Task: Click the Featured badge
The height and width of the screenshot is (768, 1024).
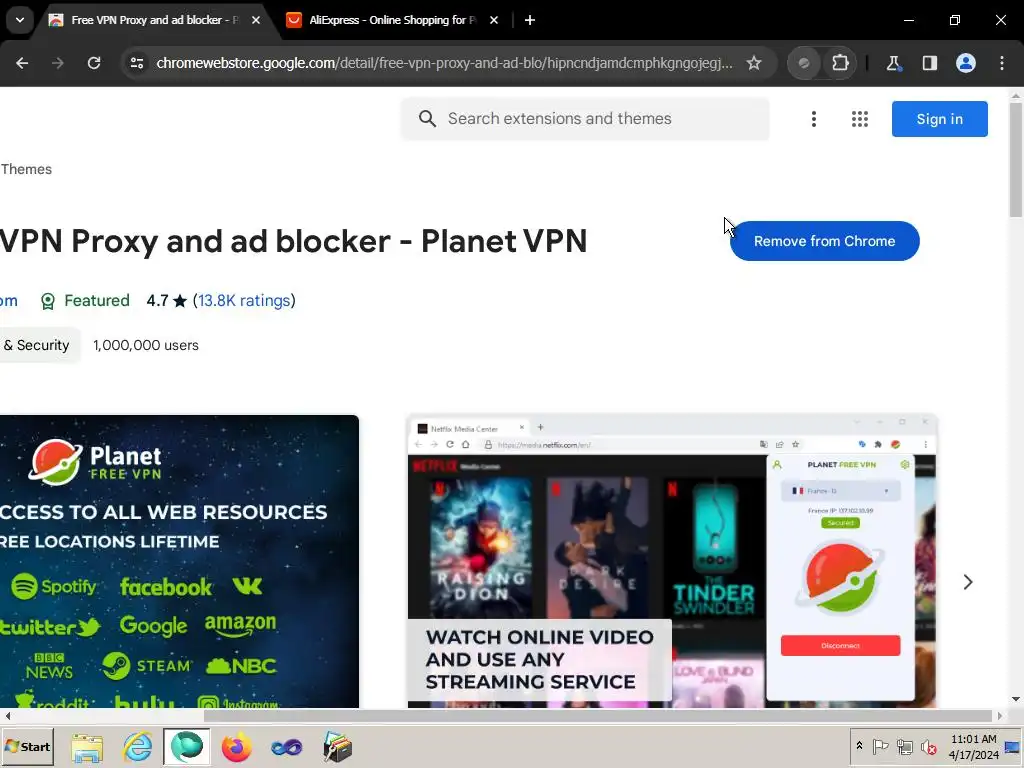Action: (85, 300)
